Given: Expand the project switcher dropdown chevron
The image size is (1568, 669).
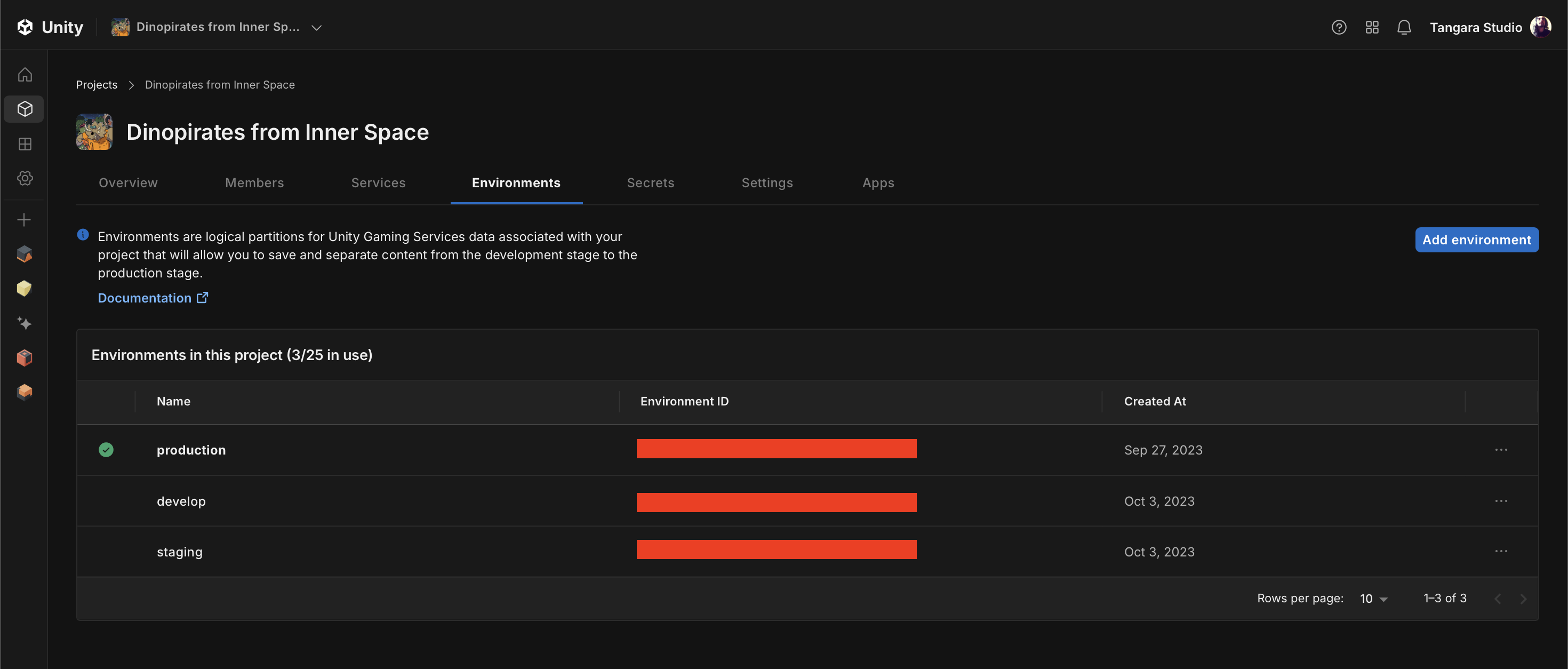Looking at the screenshot, I should point(316,27).
